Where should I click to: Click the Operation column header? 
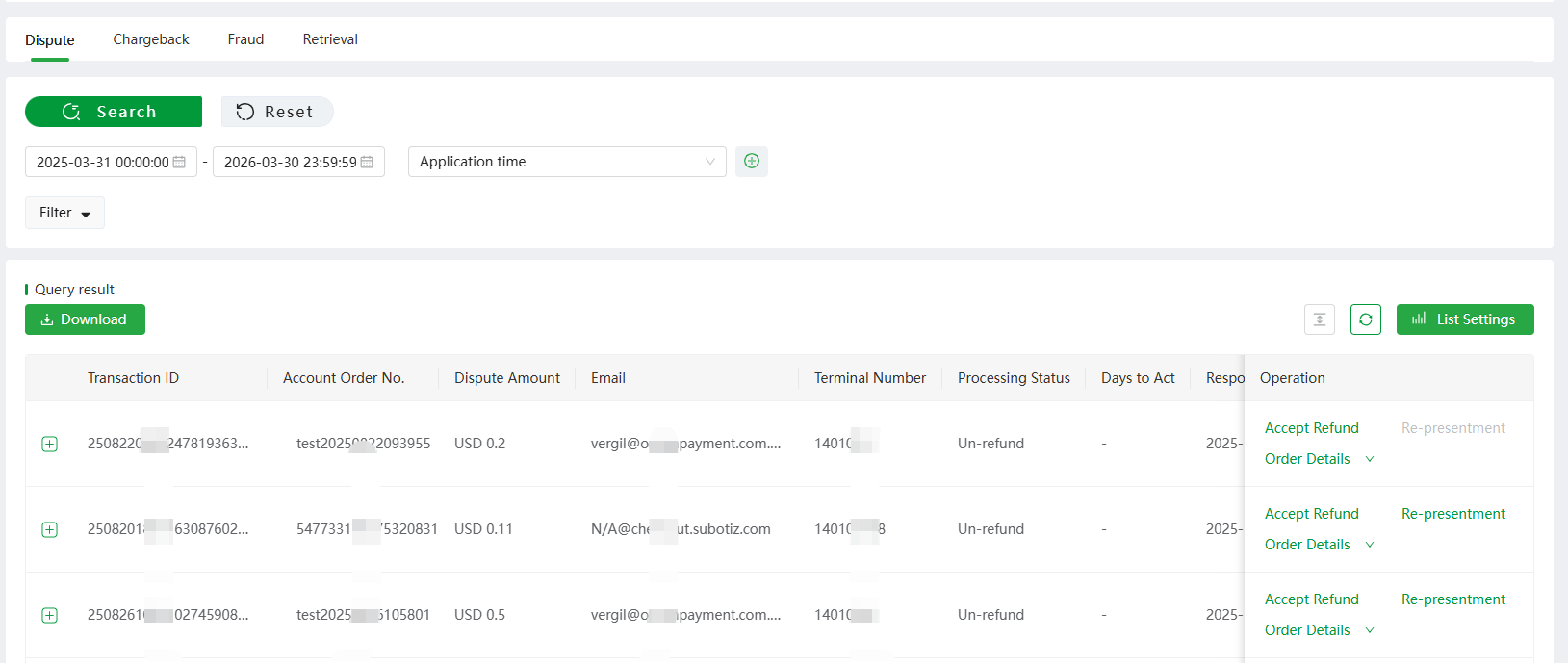[1293, 378]
